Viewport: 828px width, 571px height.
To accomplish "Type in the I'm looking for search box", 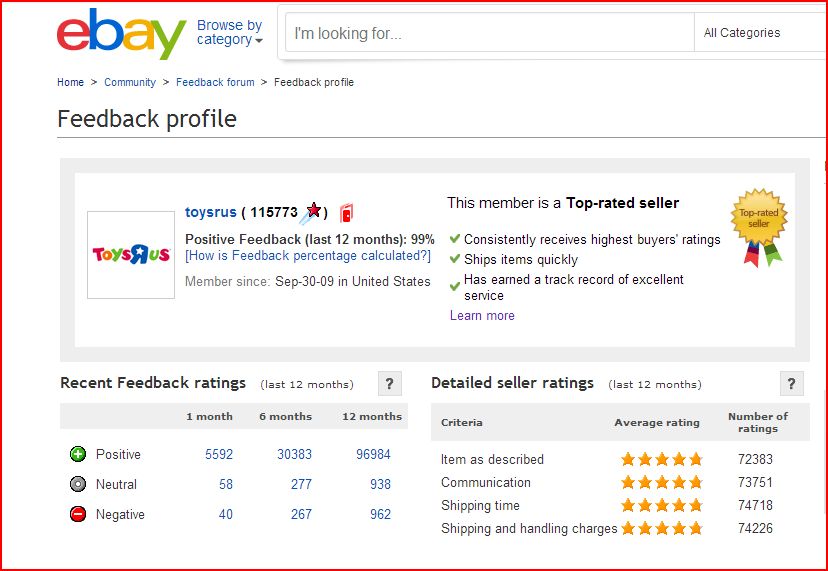I will pyautogui.click(x=490, y=33).
